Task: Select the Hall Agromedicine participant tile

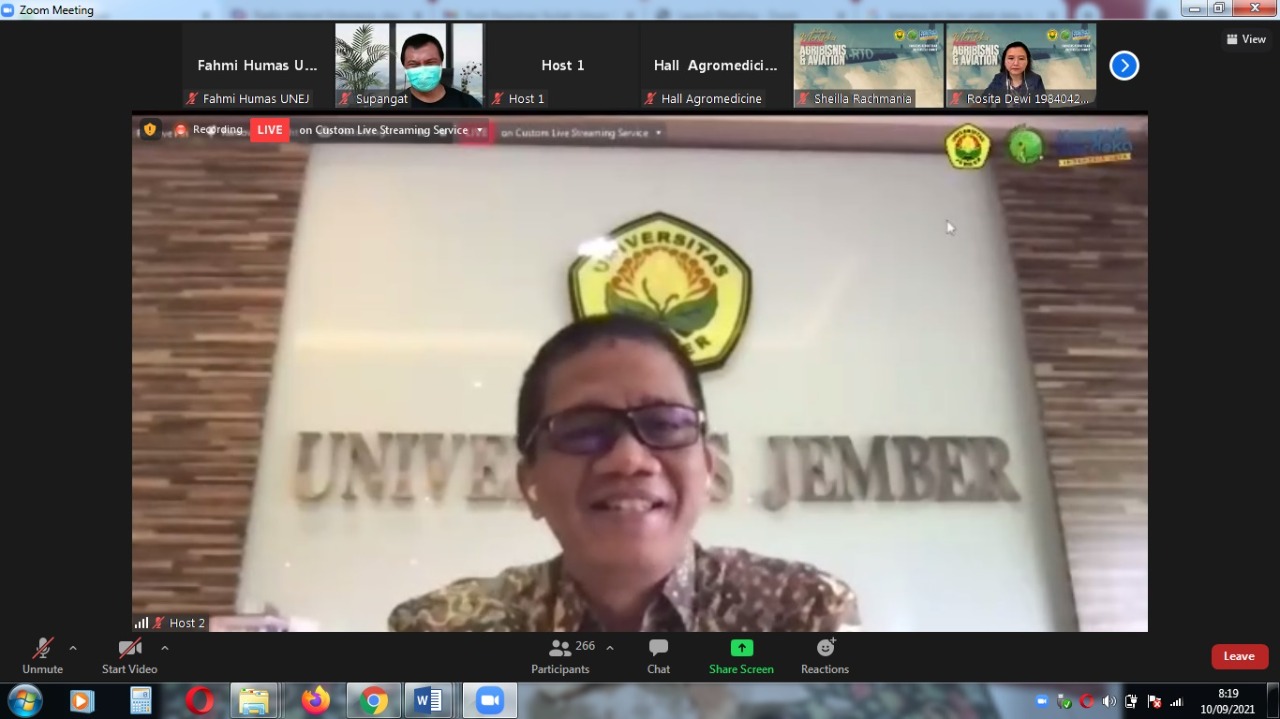Action: [x=715, y=65]
